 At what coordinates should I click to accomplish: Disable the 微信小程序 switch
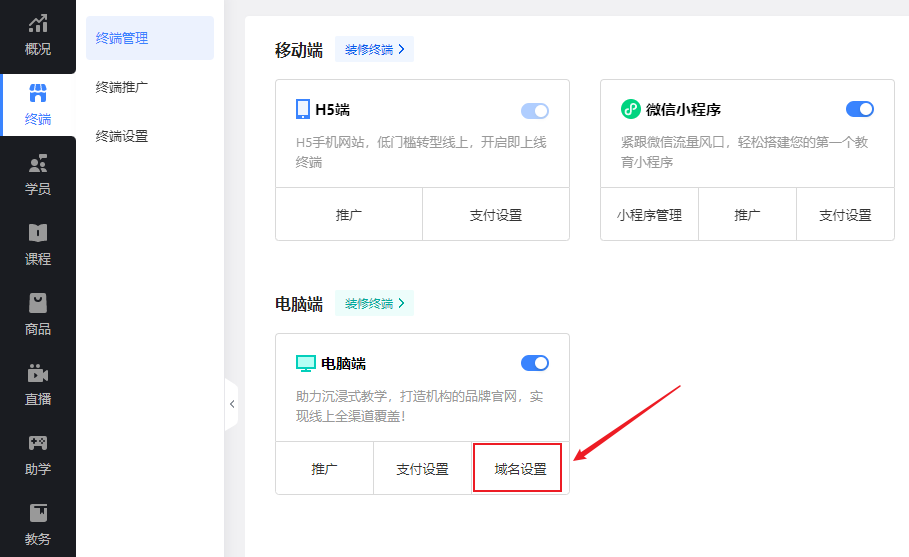click(859, 109)
